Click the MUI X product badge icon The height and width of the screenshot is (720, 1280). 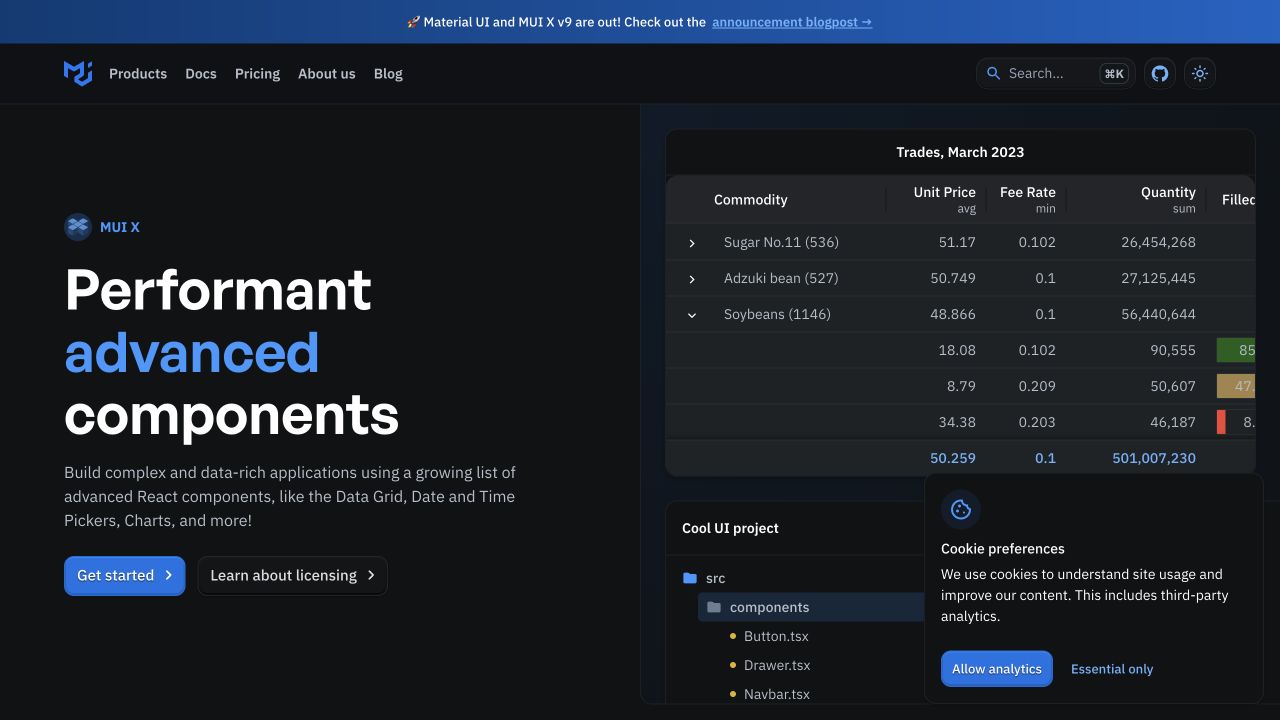coord(78,227)
